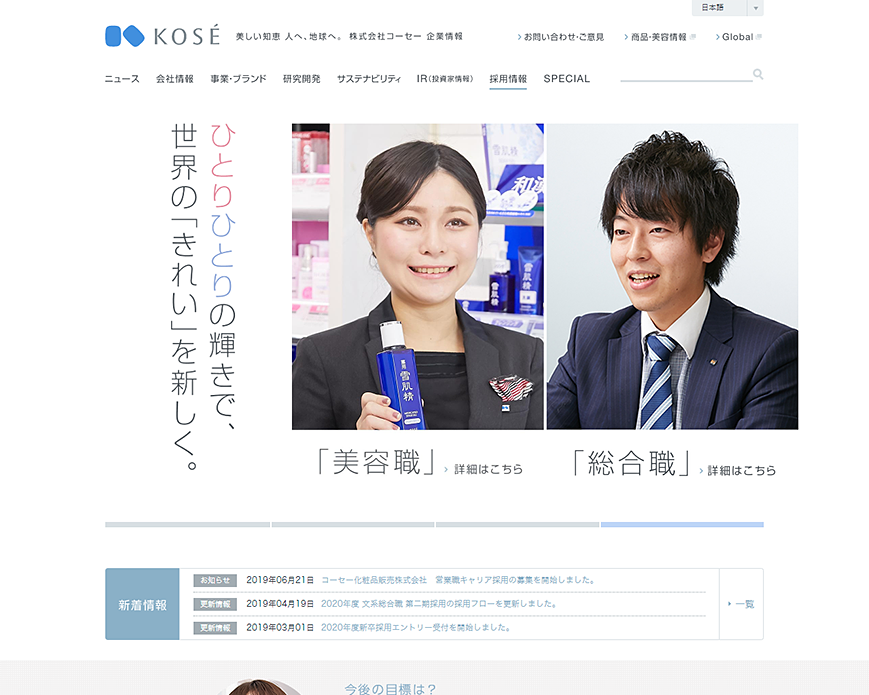Click the highlighted carousel indicator bar

(682, 524)
